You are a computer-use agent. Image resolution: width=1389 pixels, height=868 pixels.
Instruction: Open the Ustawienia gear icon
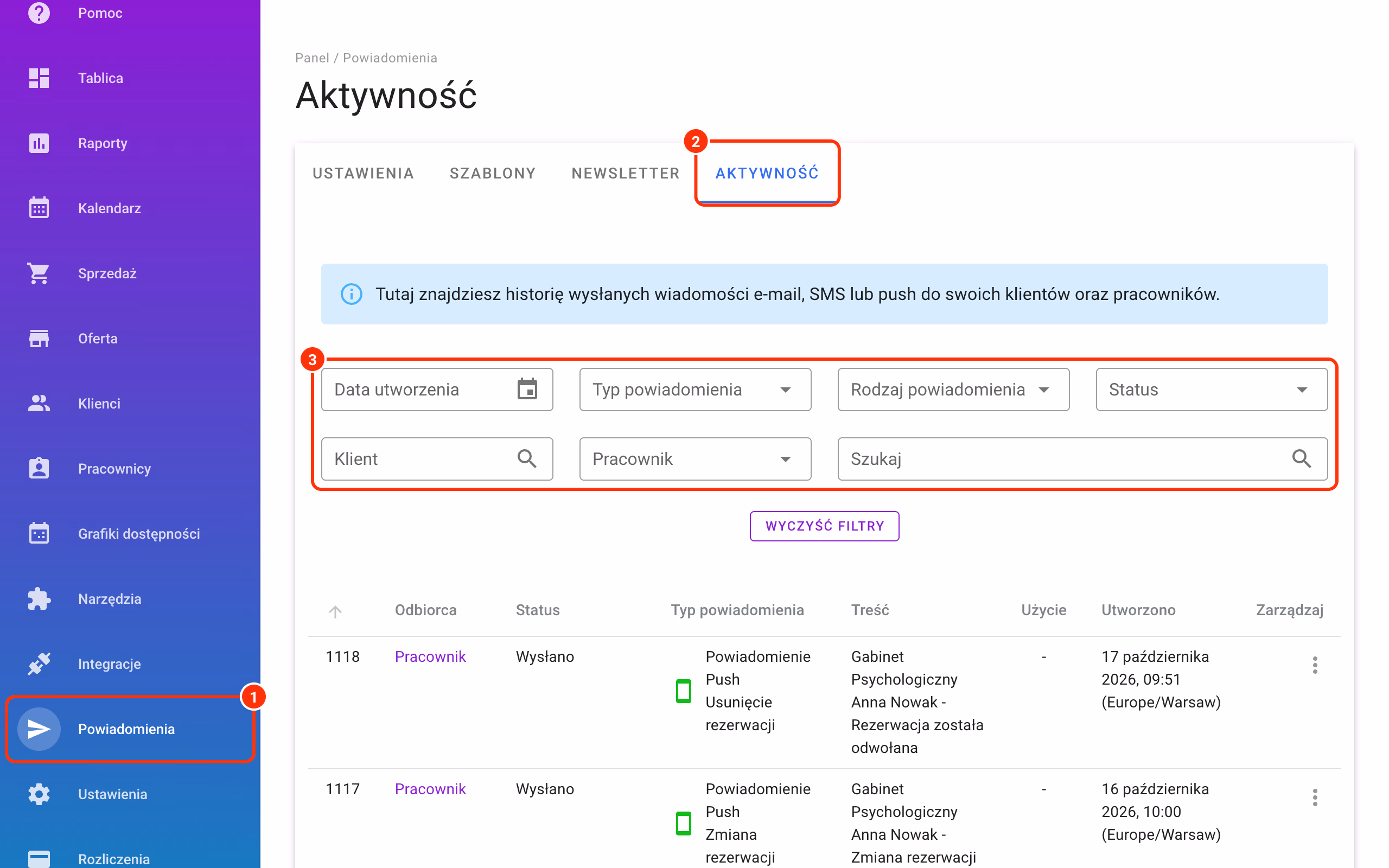(39, 794)
